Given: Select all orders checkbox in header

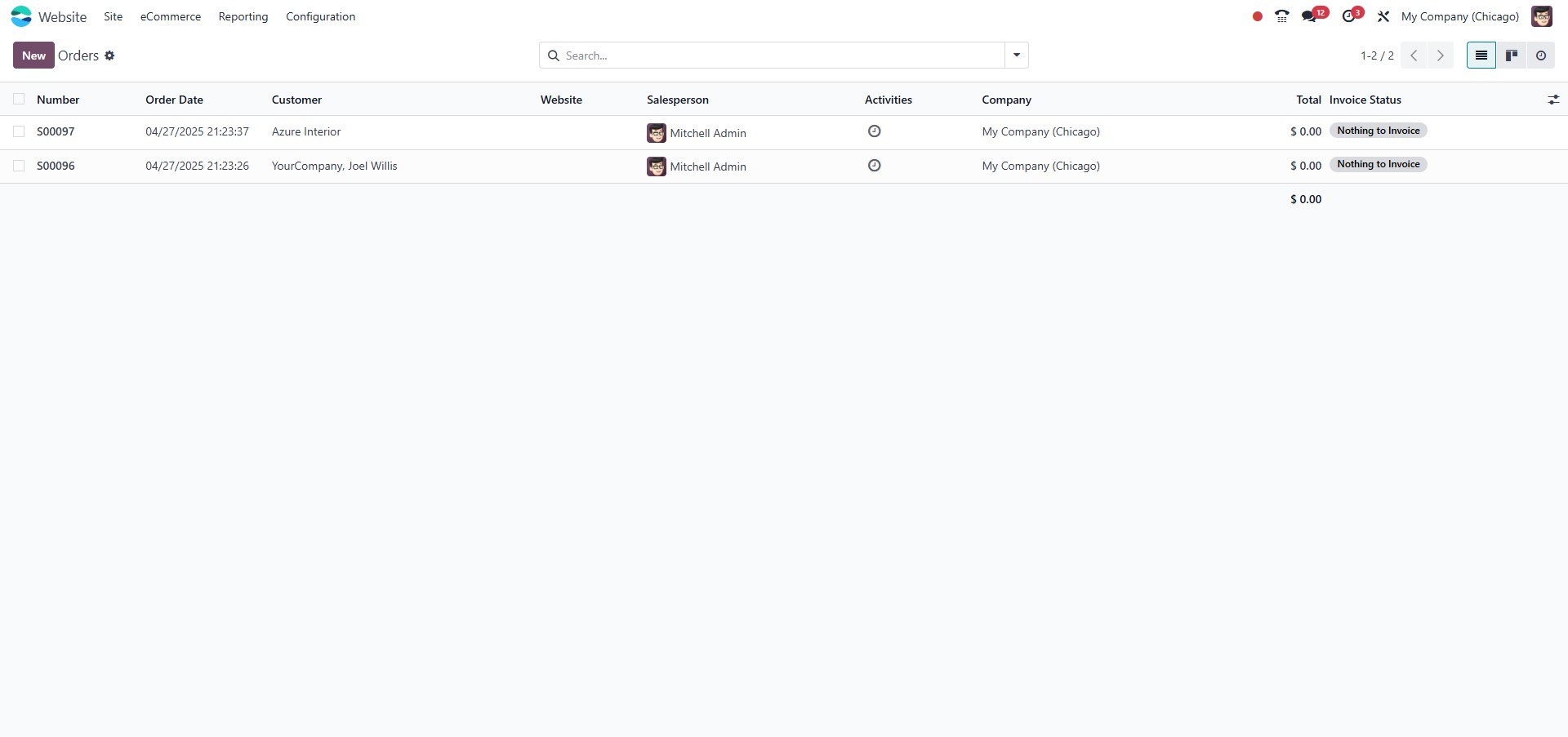Looking at the screenshot, I should point(19,100).
